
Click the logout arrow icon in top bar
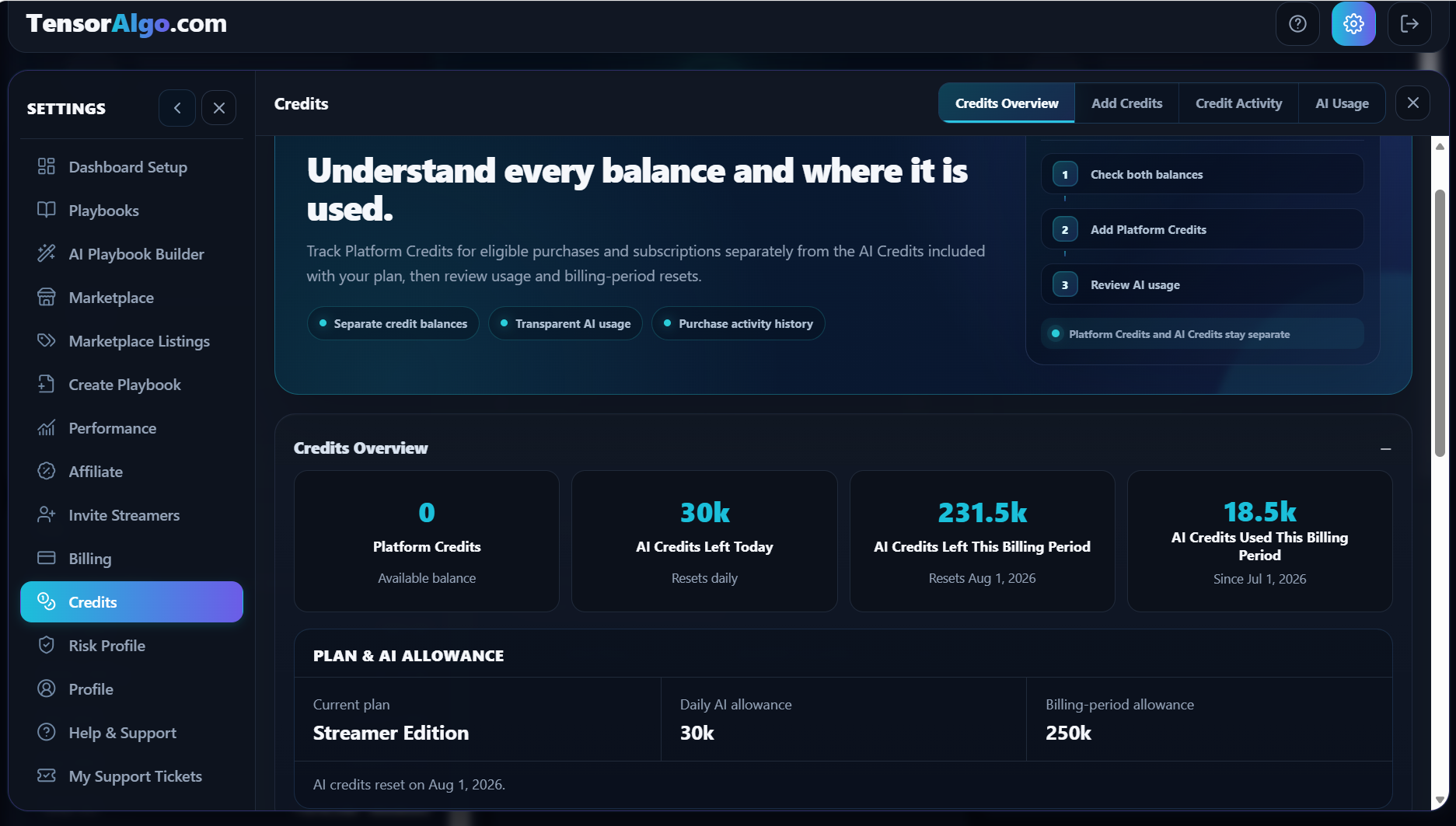1409,24
